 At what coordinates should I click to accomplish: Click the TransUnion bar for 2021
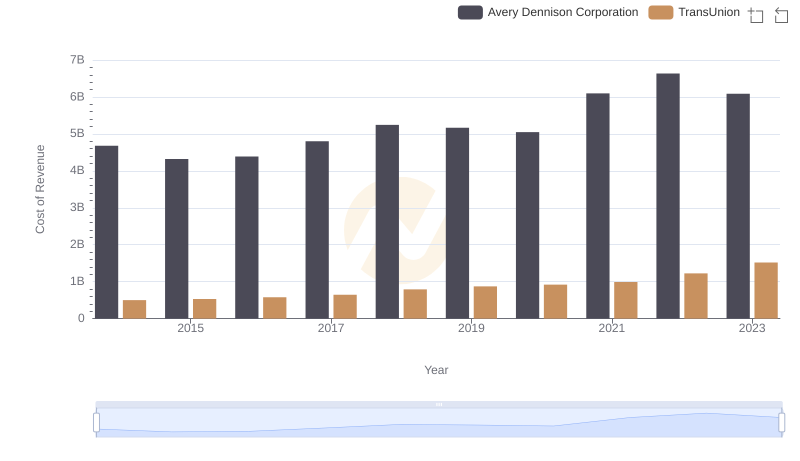pyautogui.click(x=626, y=300)
